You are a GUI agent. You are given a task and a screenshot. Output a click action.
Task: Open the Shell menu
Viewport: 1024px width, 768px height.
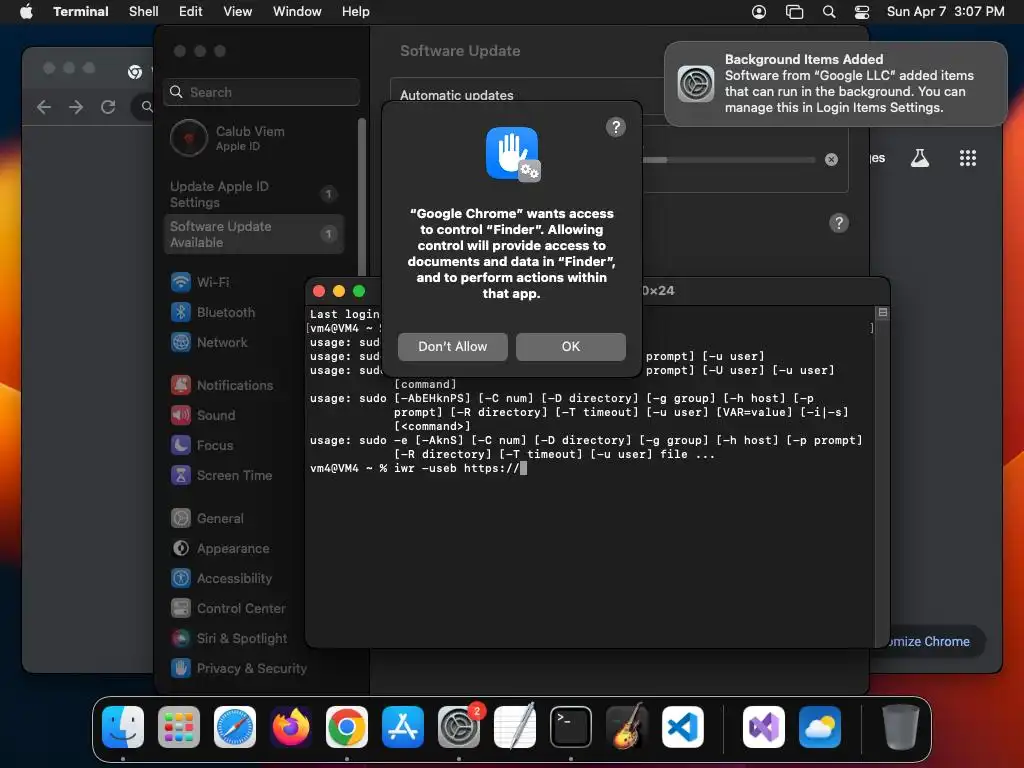coord(144,12)
